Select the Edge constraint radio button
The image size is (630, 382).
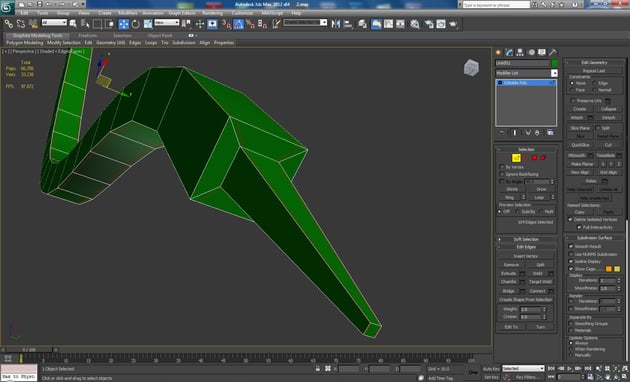pos(595,83)
